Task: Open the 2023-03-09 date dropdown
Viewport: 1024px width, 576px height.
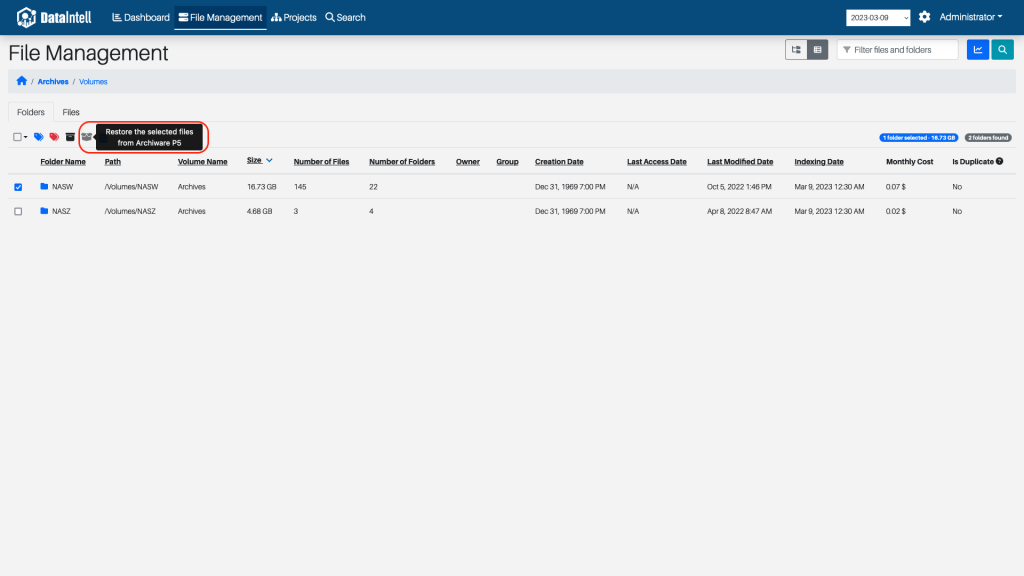Action: 878,18
